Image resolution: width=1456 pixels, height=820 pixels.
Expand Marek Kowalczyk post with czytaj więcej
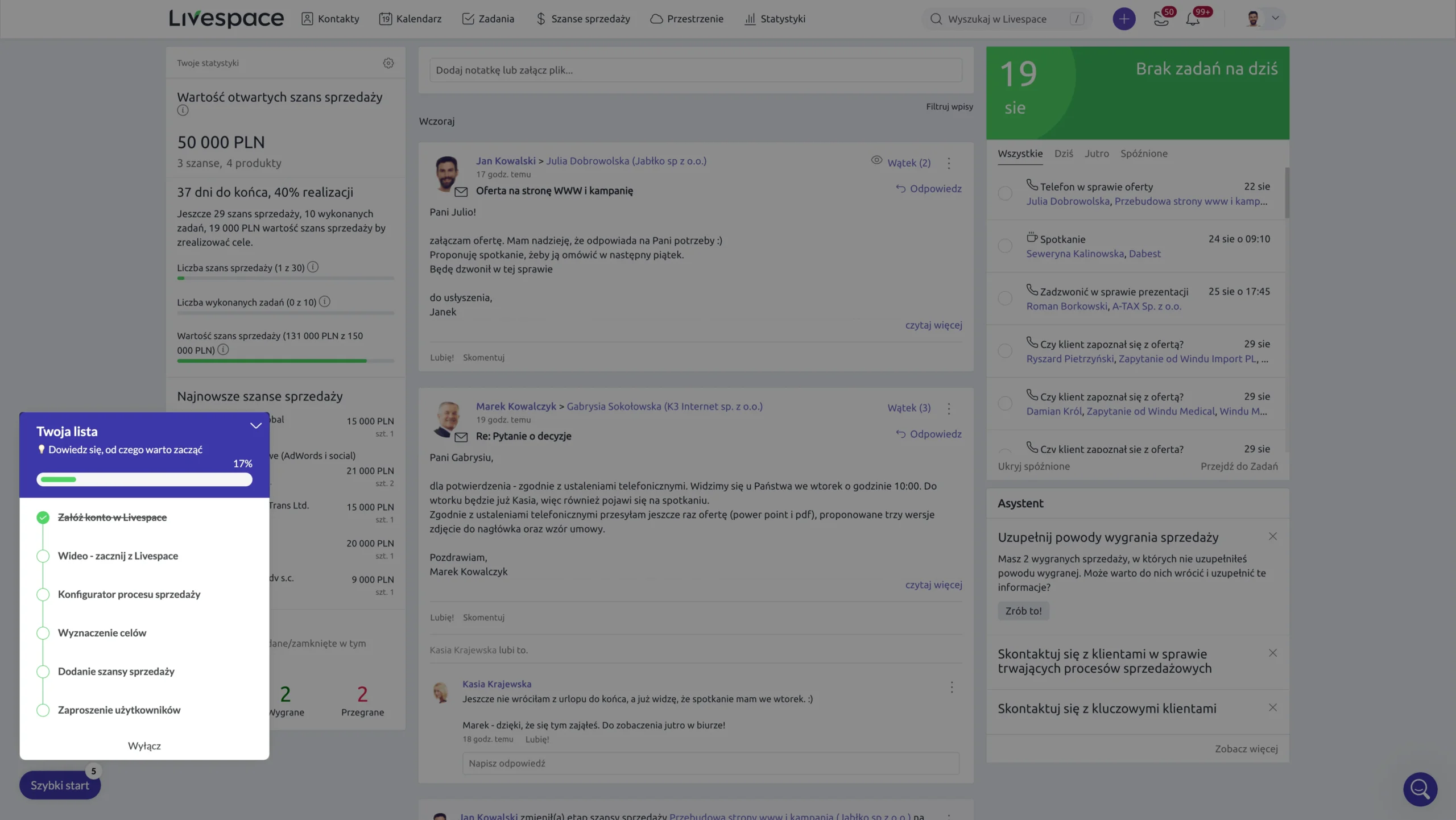tap(933, 585)
